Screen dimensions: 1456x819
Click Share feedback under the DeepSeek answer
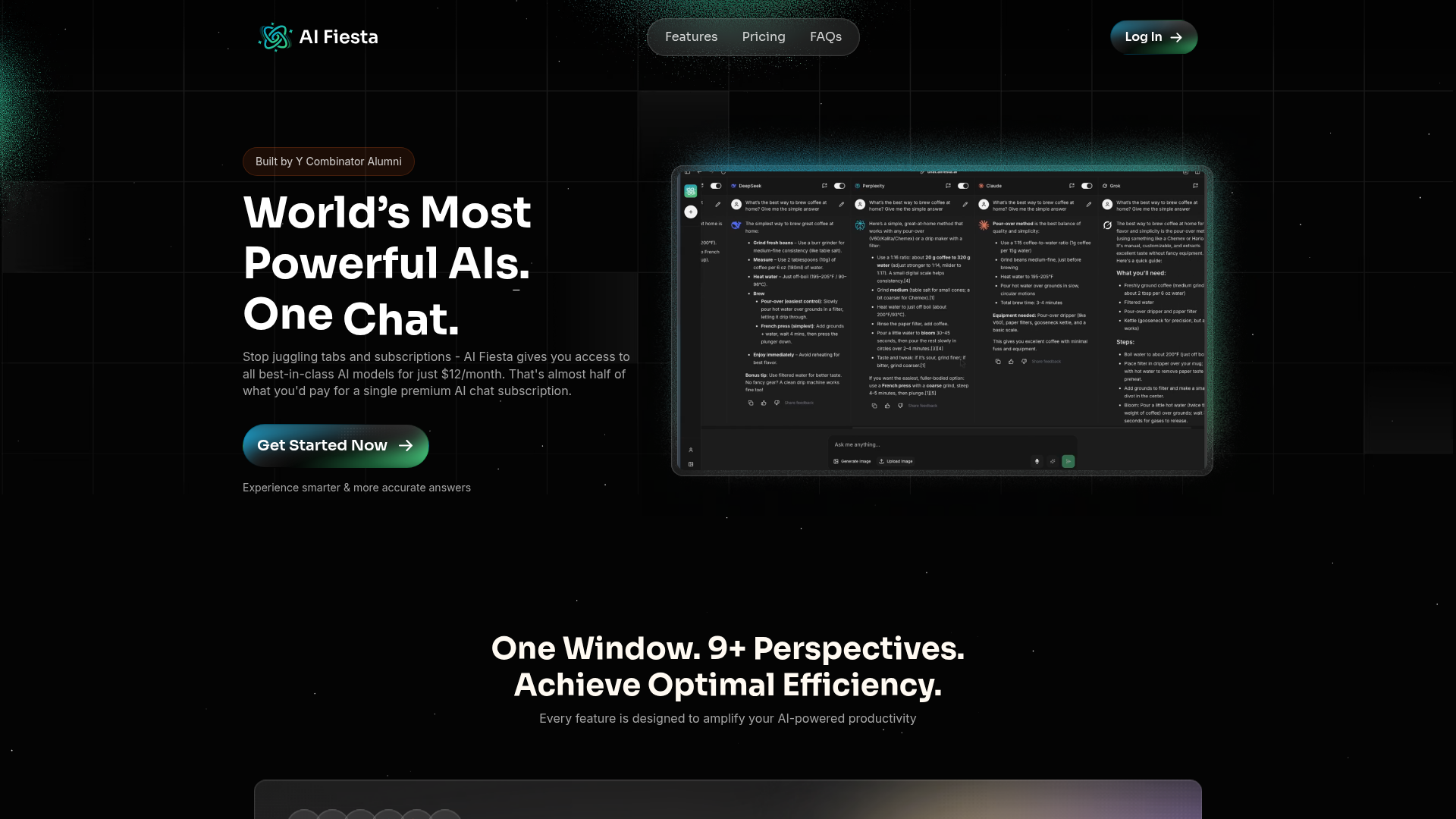point(799,403)
